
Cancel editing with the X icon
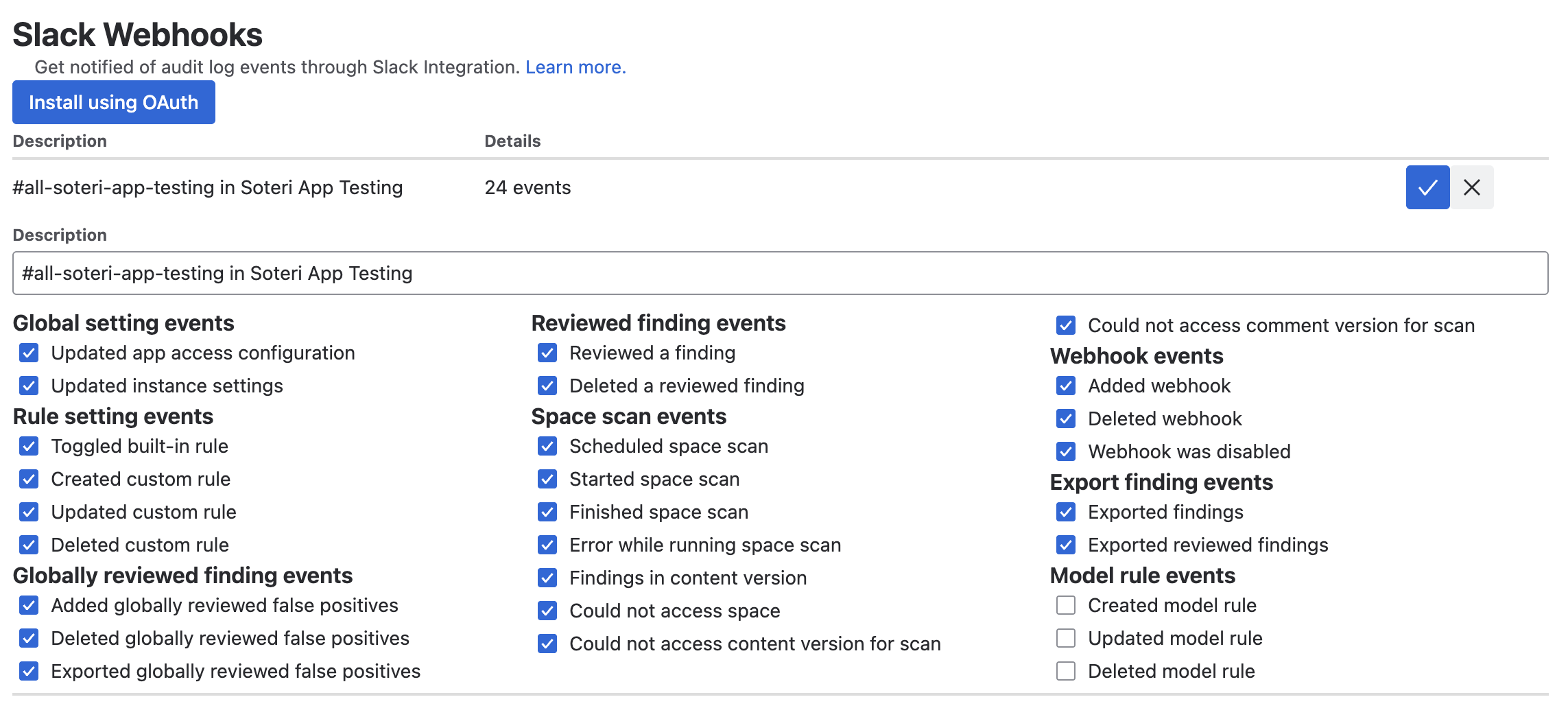[x=1471, y=187]
